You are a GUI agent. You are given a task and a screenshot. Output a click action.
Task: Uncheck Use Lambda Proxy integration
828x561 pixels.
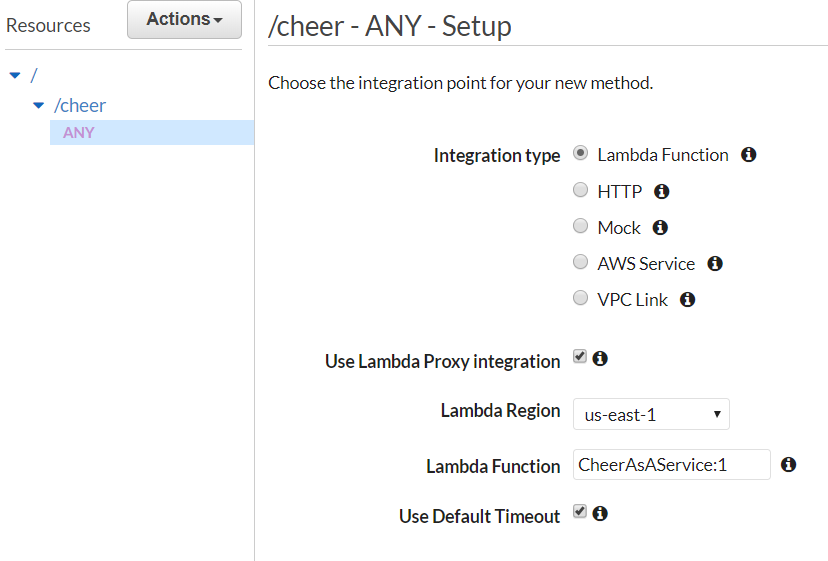(x=580, y=357)
